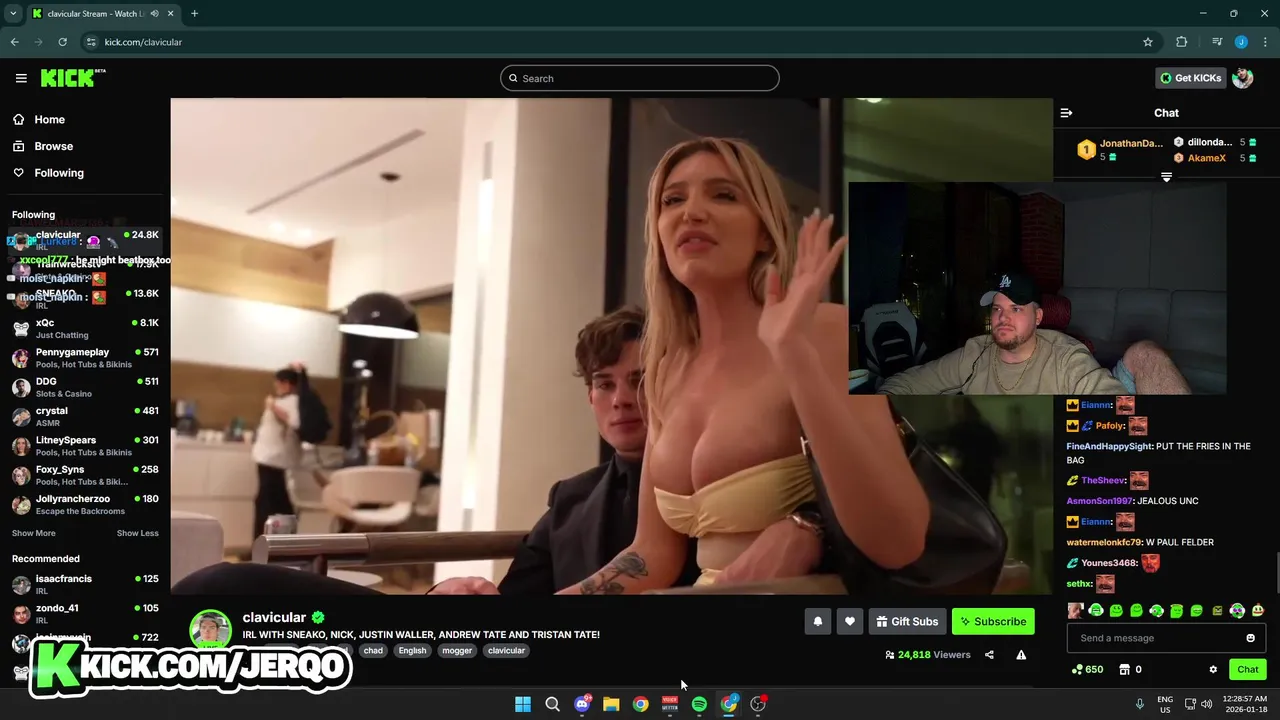Toggle the follow heart button
This screenshot has height=720, width=1280.
point(849,621)
